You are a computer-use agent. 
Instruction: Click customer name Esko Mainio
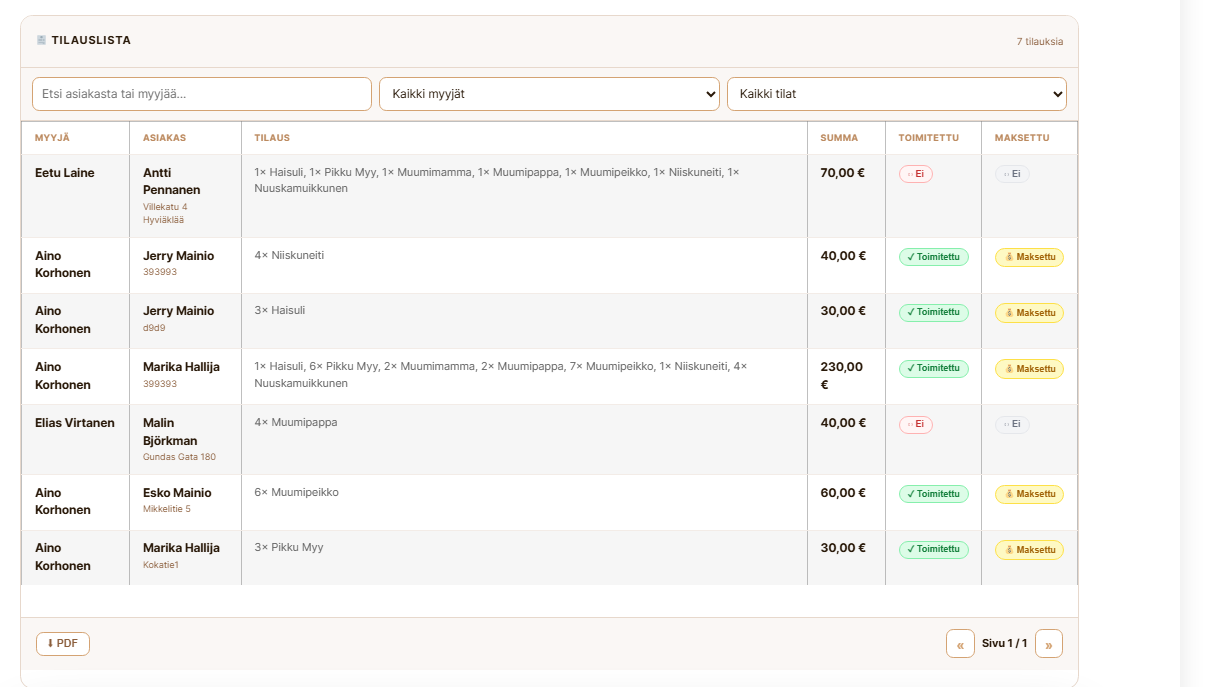(177, 493)
